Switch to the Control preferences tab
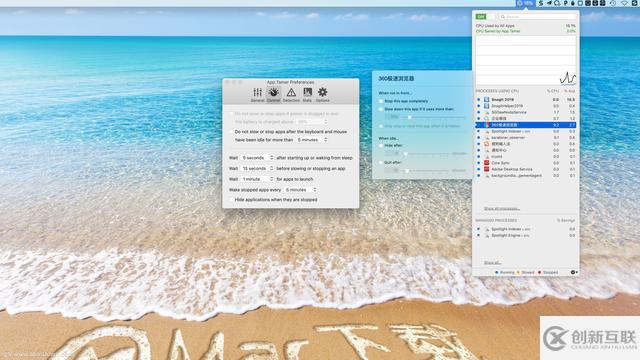640x360 pixels. (x=273, y=95)
